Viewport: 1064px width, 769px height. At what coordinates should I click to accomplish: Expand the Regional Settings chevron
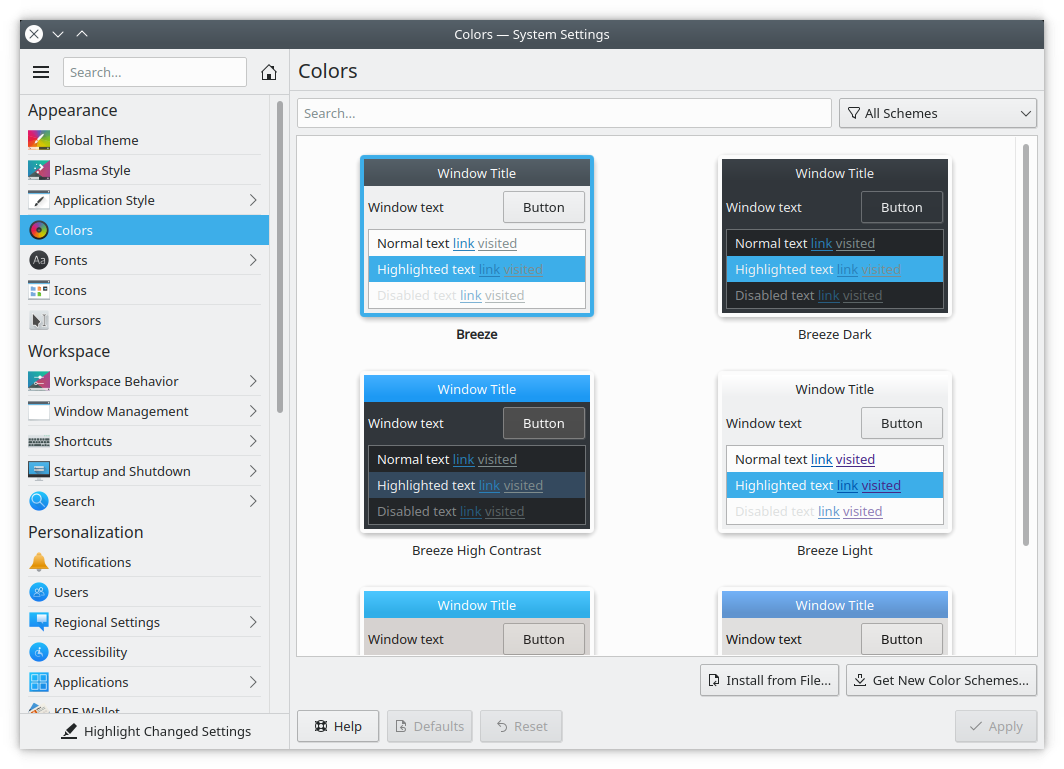253,622
